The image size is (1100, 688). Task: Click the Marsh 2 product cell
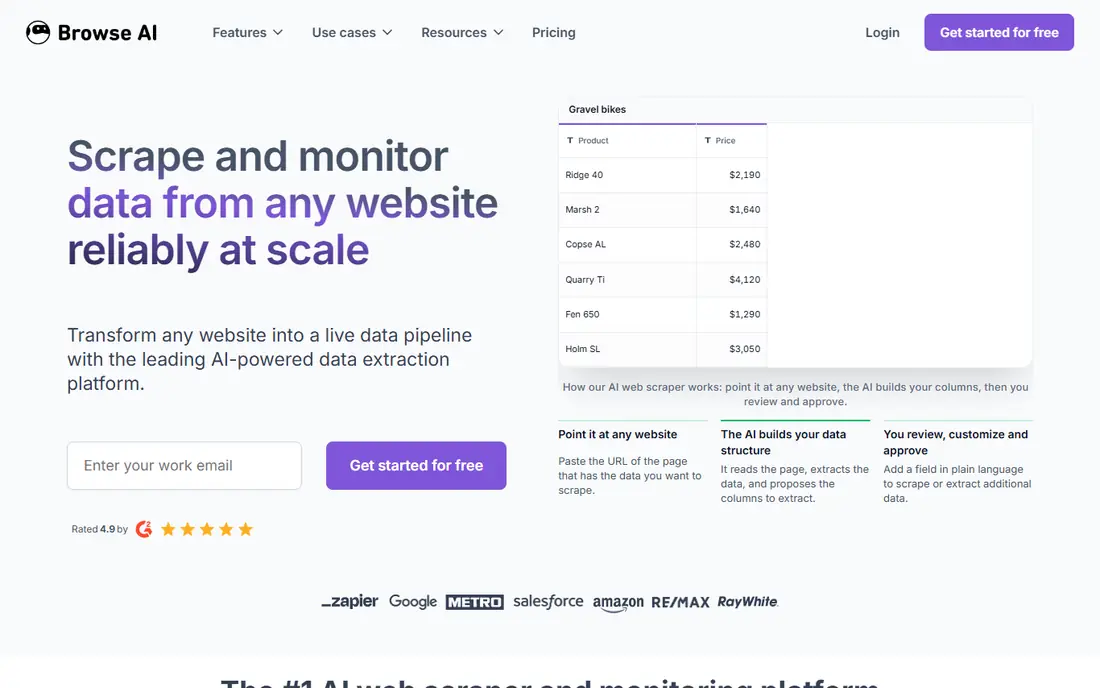(627, 210)
